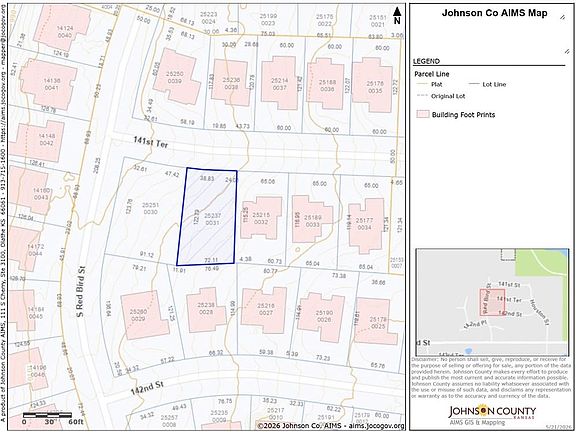Click the Lot Line legend entry

(x=487, y=84)
